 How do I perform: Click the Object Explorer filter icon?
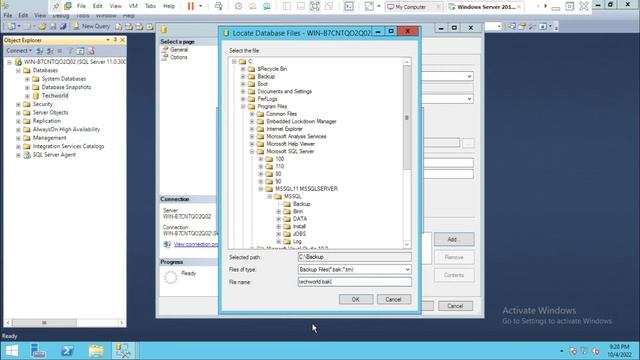[x=70, y=51]
